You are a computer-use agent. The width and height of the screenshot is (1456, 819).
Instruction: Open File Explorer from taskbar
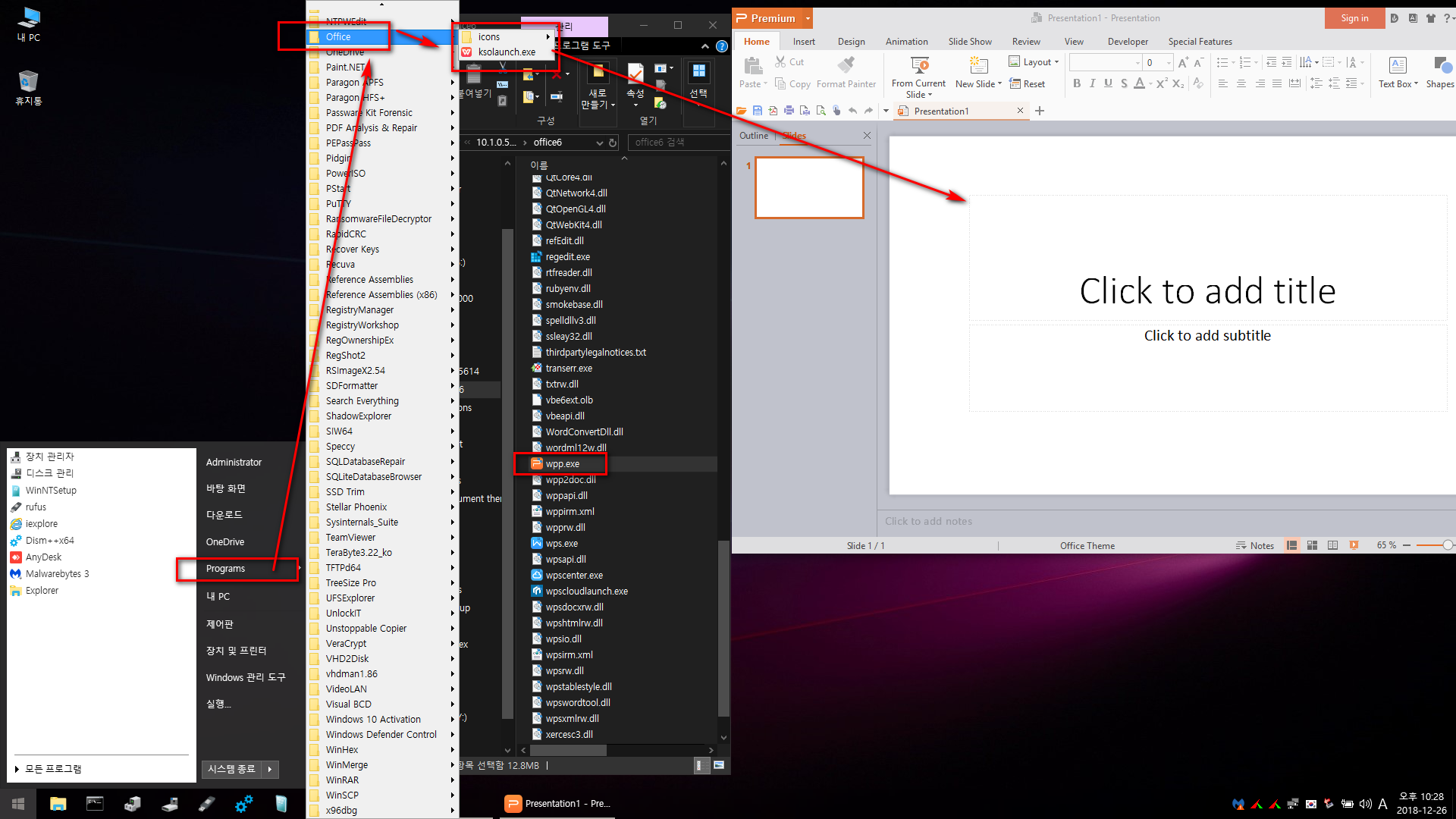58,804
